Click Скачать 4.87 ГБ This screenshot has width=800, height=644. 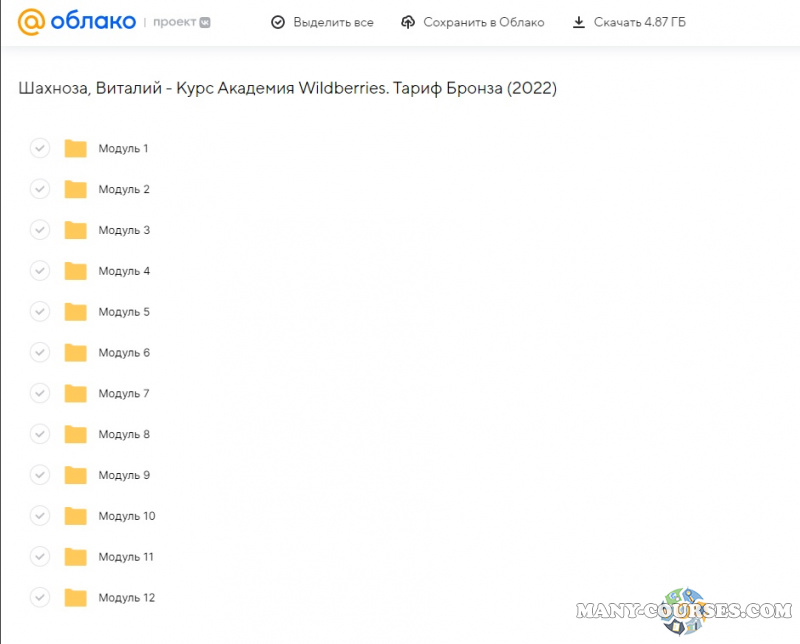click(x=639, y=22)
